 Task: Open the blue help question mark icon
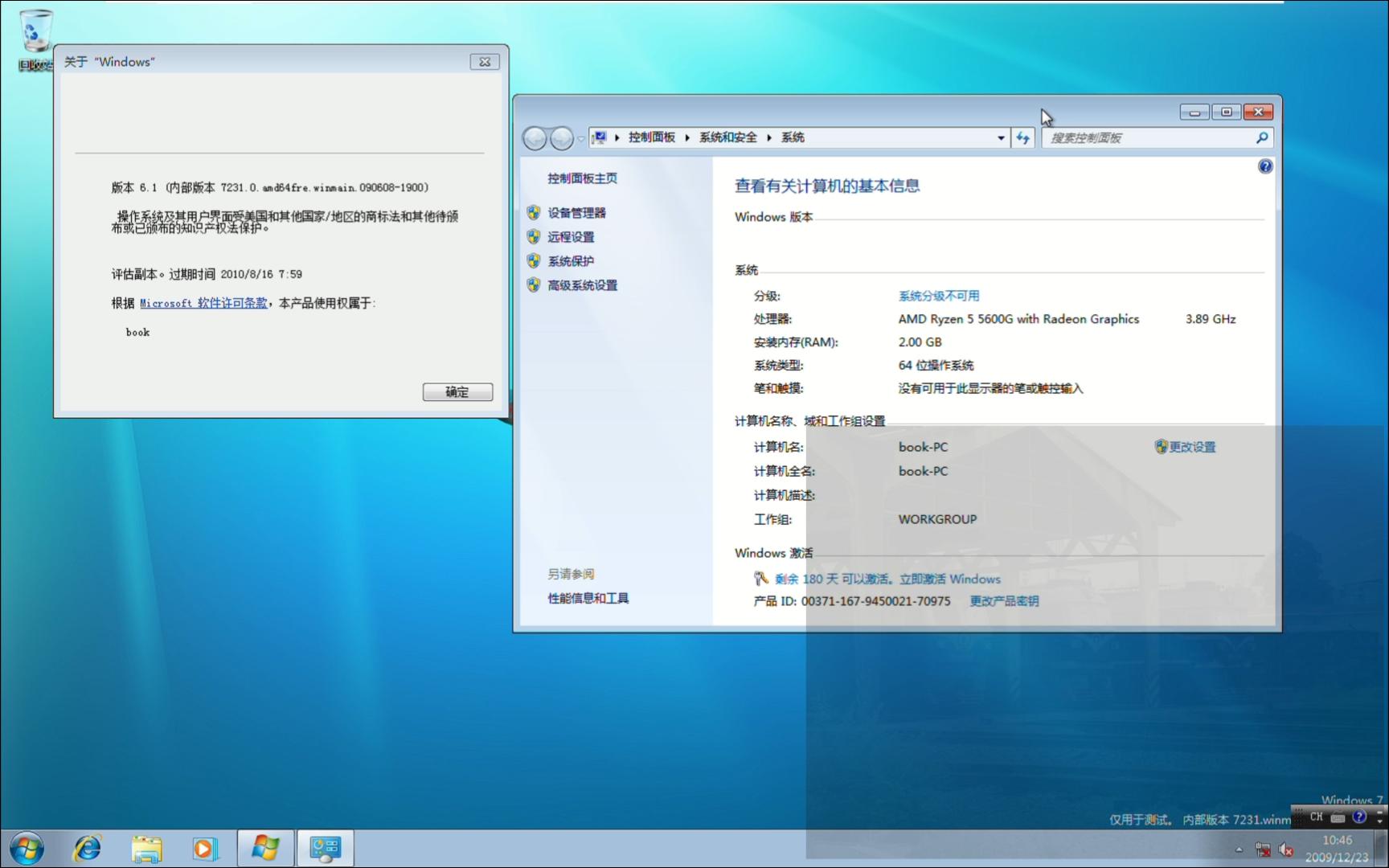[1265, 166]
